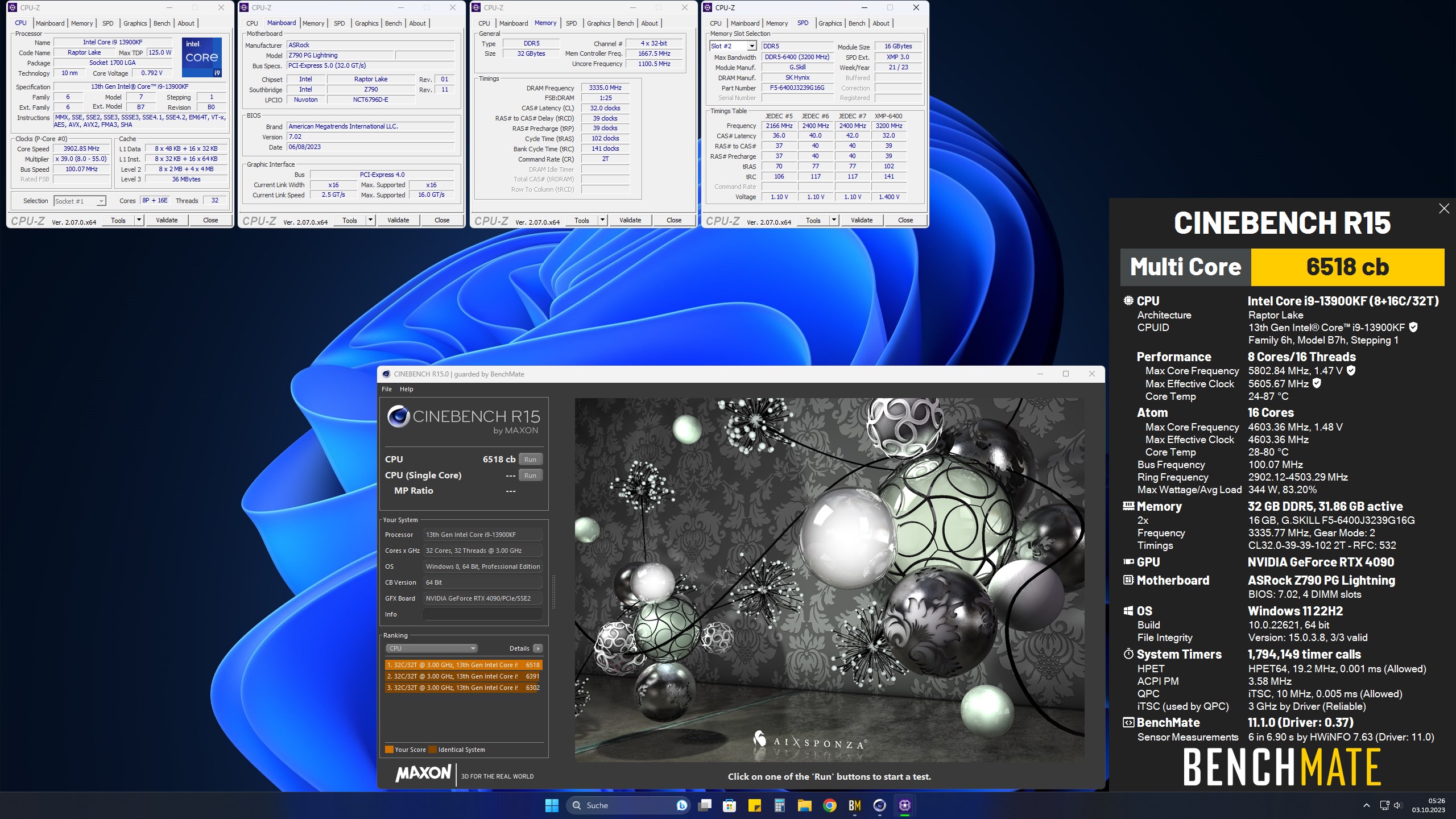Viewport: 1456px width, 819px height.
Task: Click the BIOS Version 7.02 field
Action: click(371, 137)
